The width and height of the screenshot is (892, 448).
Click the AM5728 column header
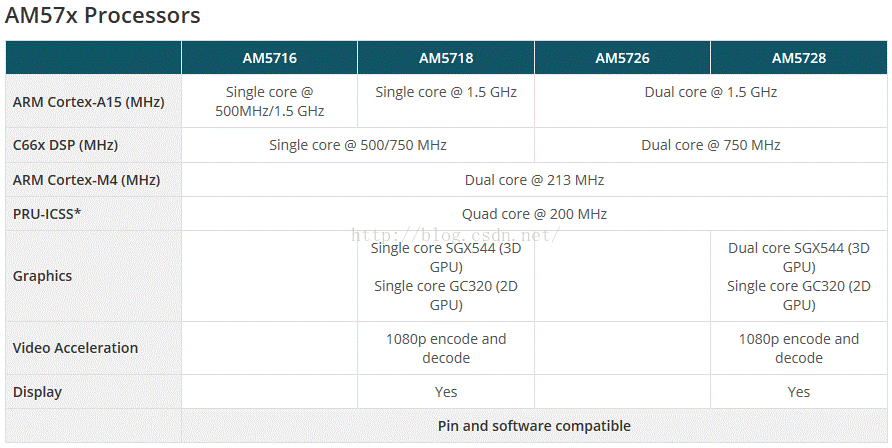point(799,58)
